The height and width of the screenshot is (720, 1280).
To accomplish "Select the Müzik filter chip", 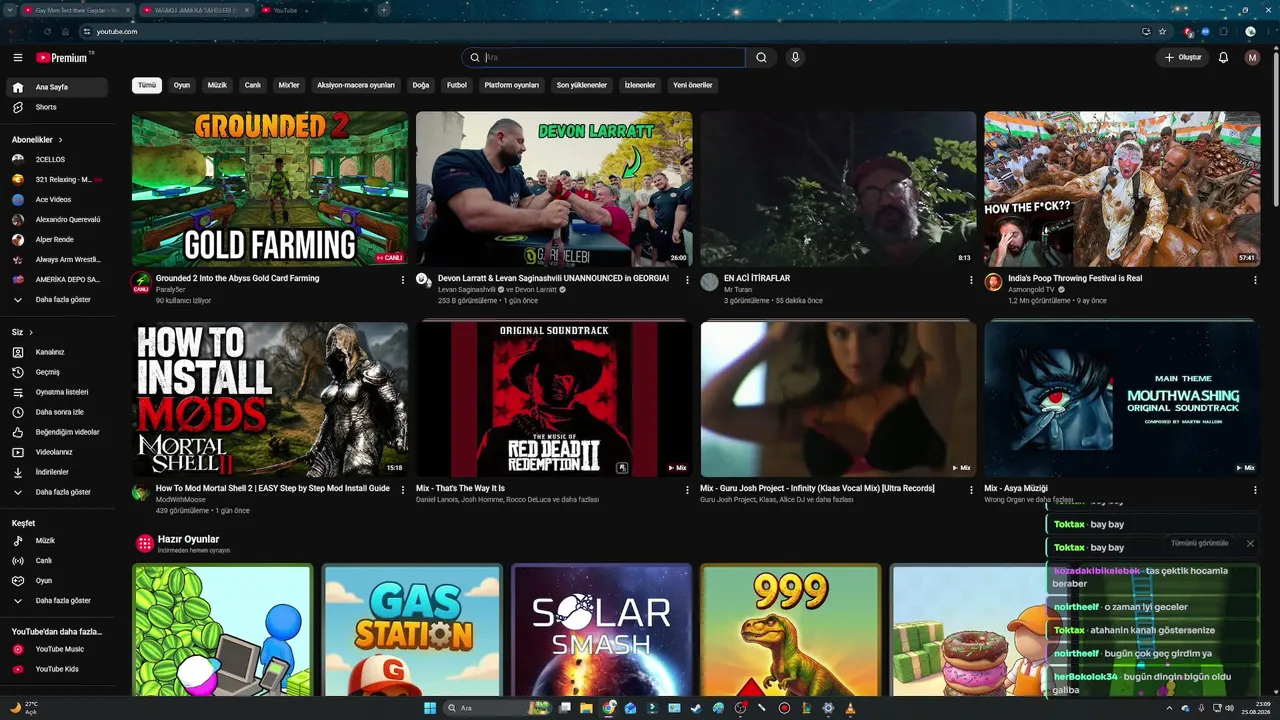I will tap(217, 85).
